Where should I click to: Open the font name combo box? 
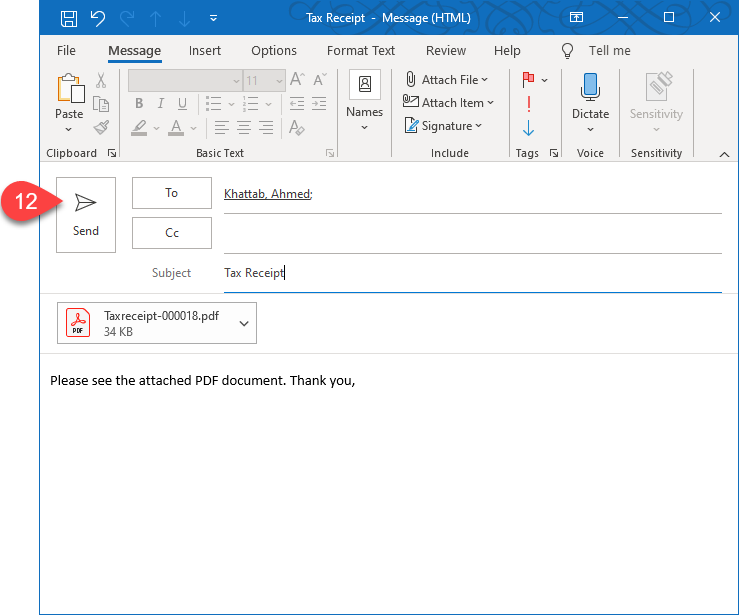pos(185,81)
